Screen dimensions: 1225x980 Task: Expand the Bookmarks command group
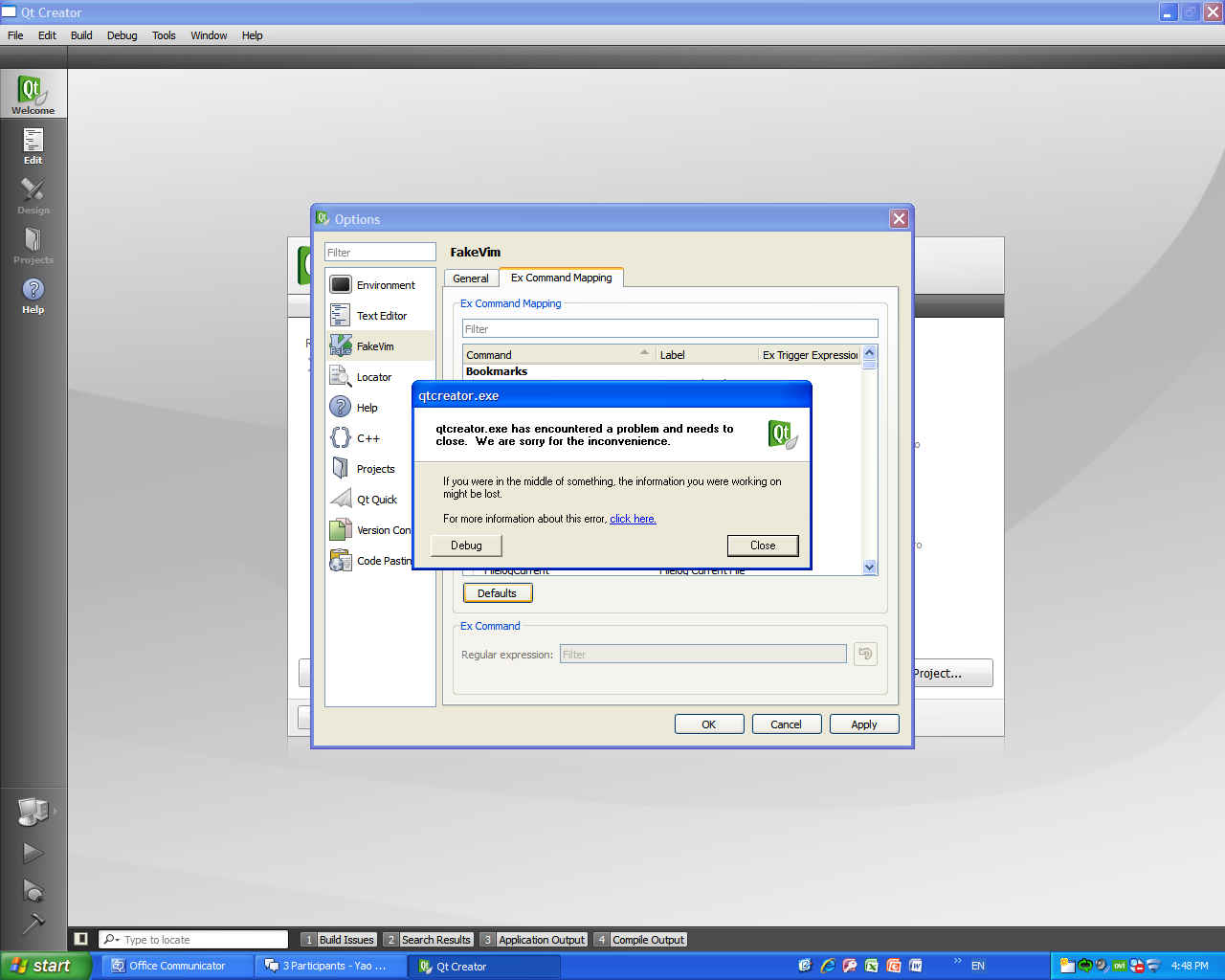[x=497, y=371]
